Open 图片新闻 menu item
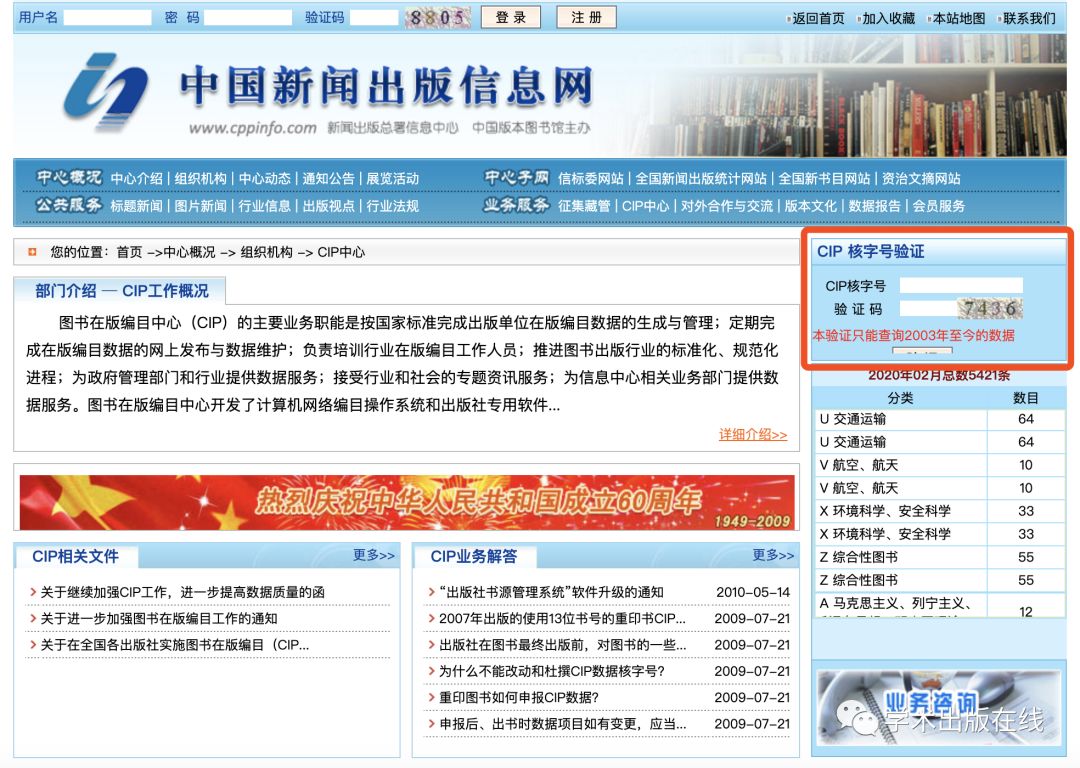Screen dimensions: 1080x768 200,206
